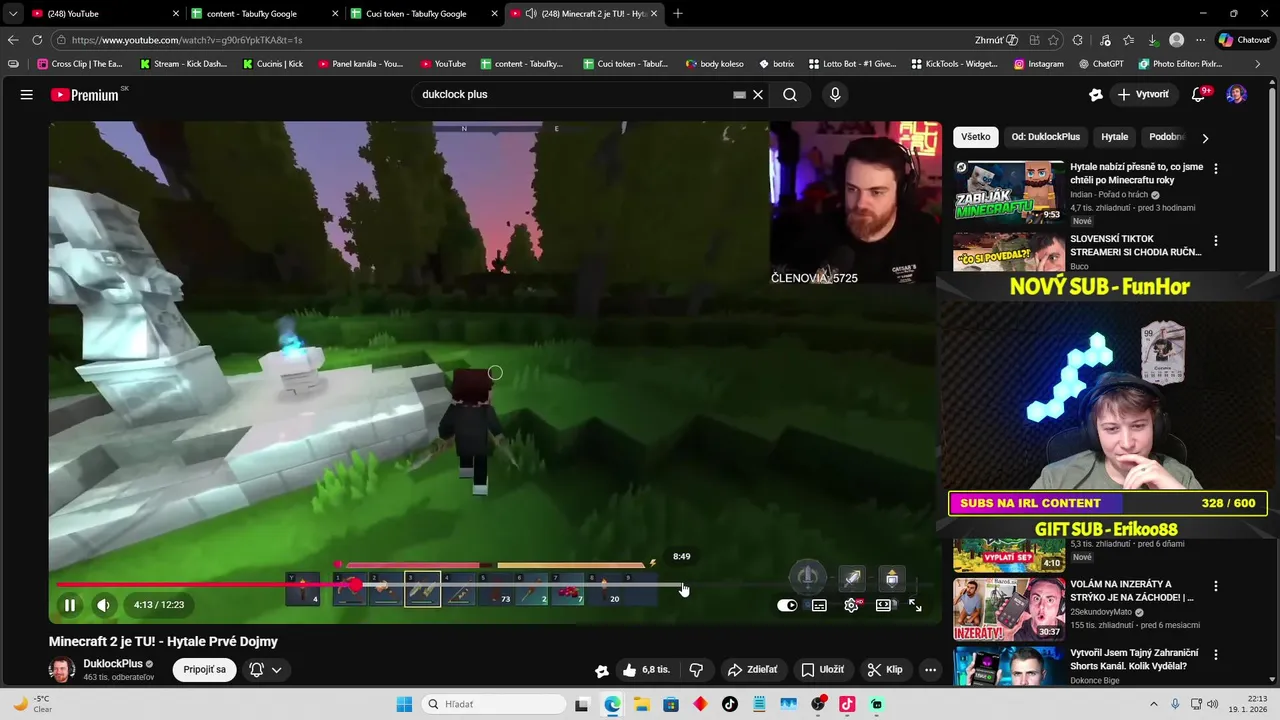Toggle subtitles in the player

click(819, 605)
